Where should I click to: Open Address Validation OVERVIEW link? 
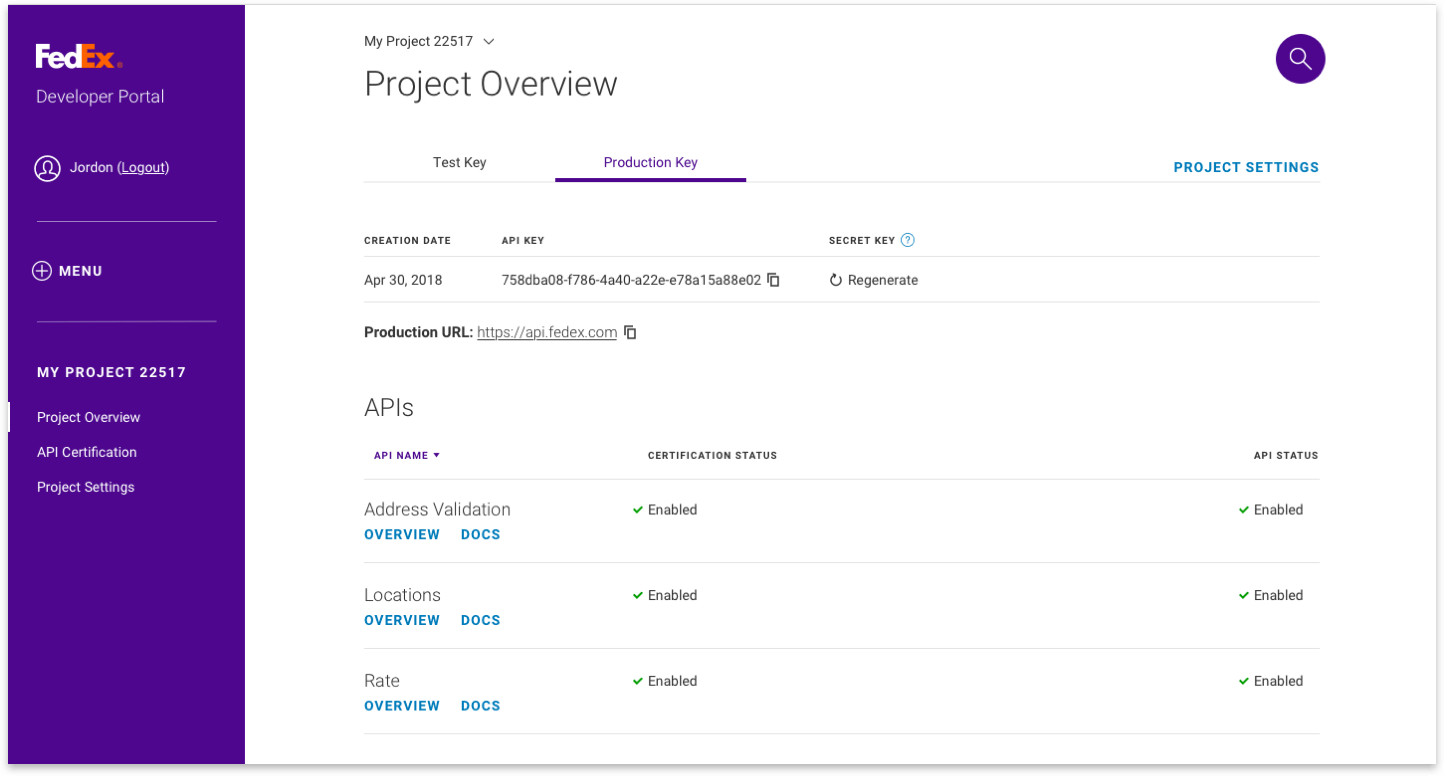(x=402, y=535)
